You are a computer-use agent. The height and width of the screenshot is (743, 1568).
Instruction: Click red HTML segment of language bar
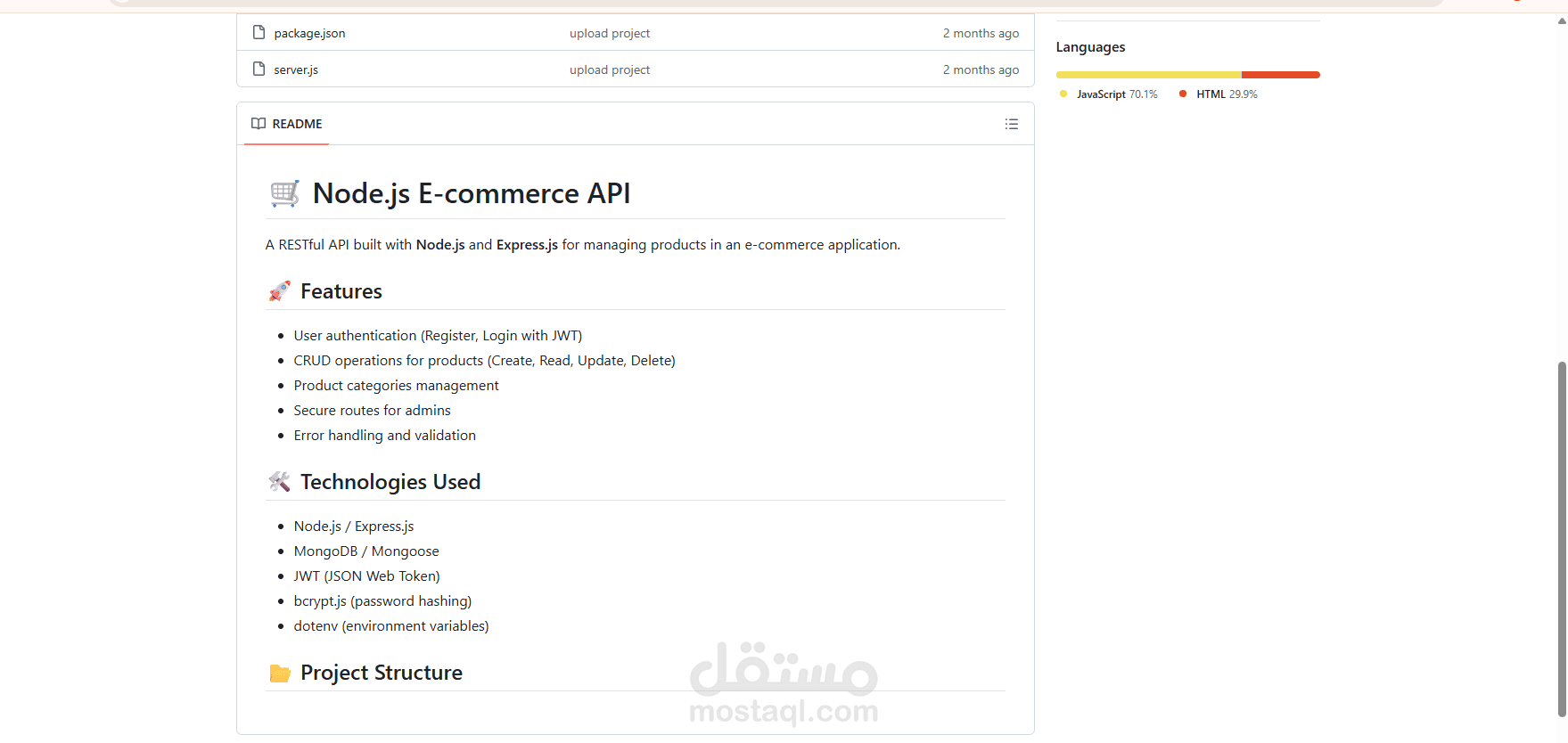pyautogui.click(x=1281, y=75)
